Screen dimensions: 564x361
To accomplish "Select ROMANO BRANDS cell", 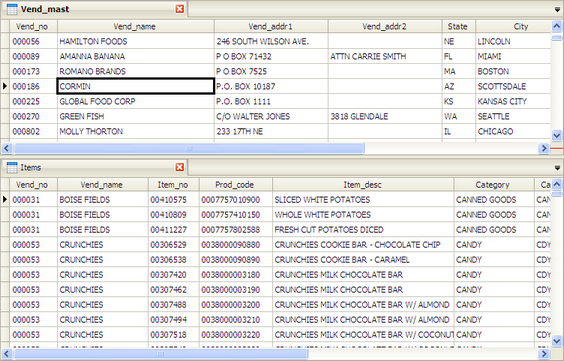I will 136,71.
